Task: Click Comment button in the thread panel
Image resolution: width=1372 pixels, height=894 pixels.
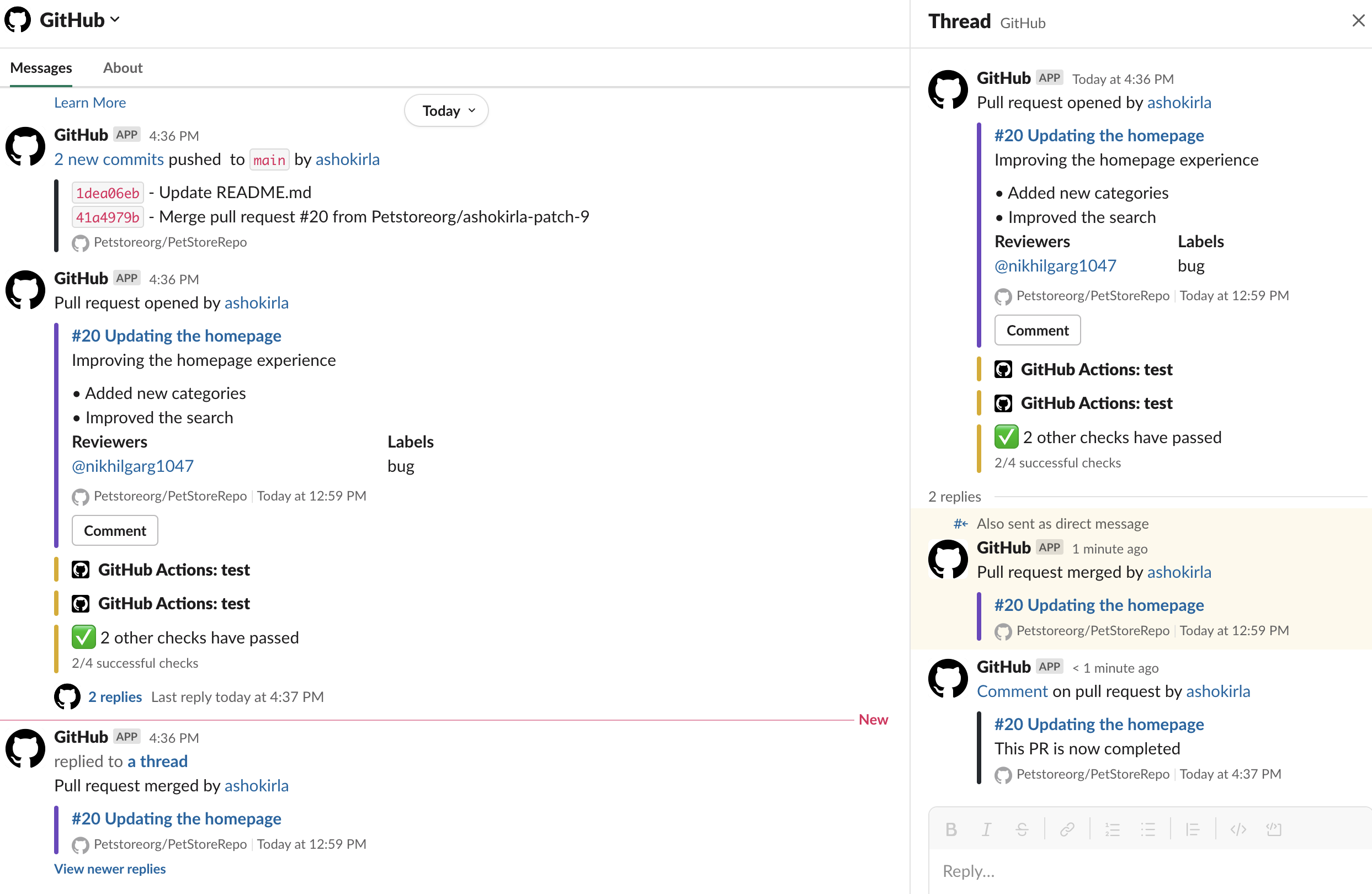Action: 1037,330
